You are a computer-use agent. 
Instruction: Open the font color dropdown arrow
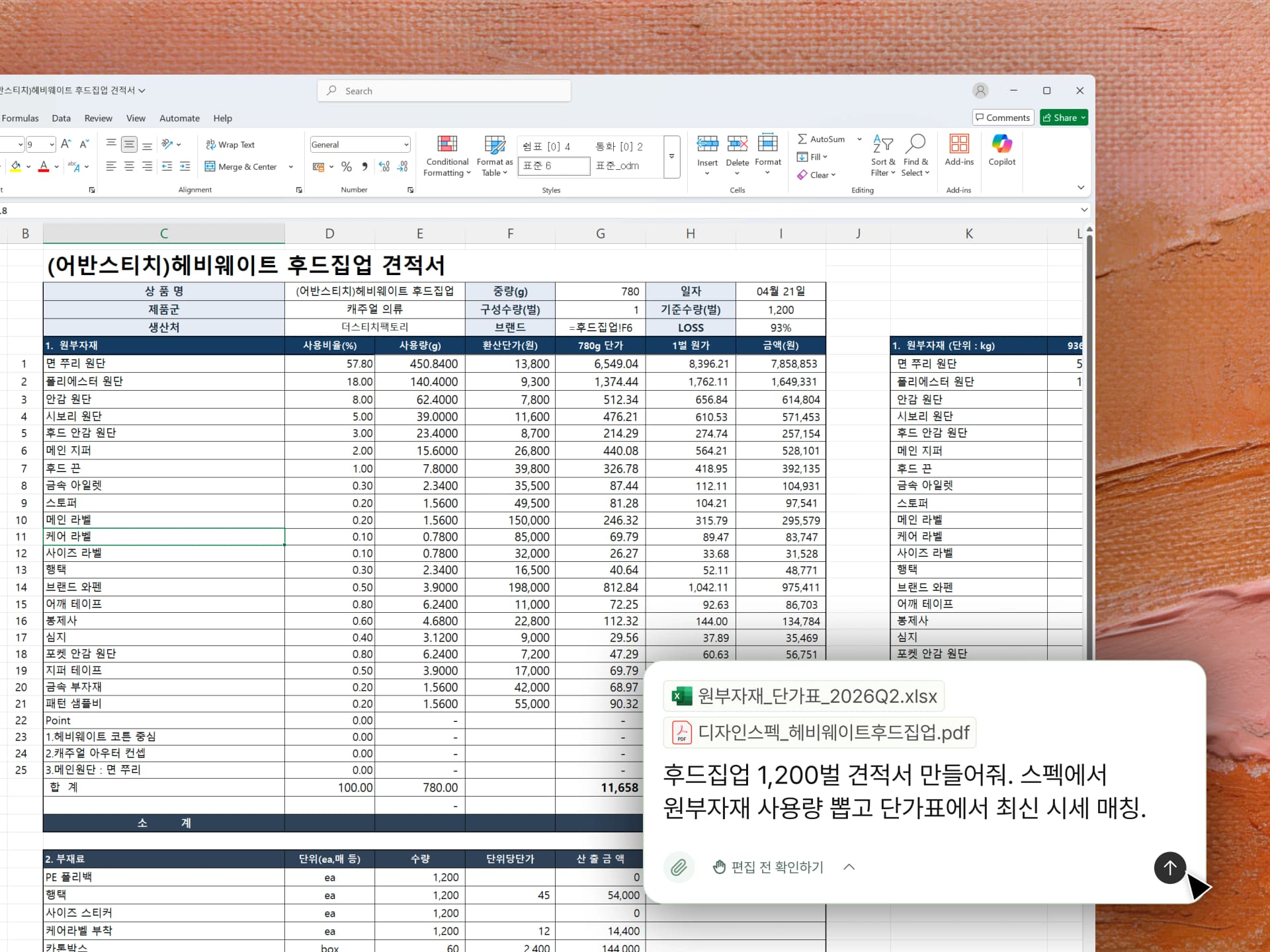57,167
